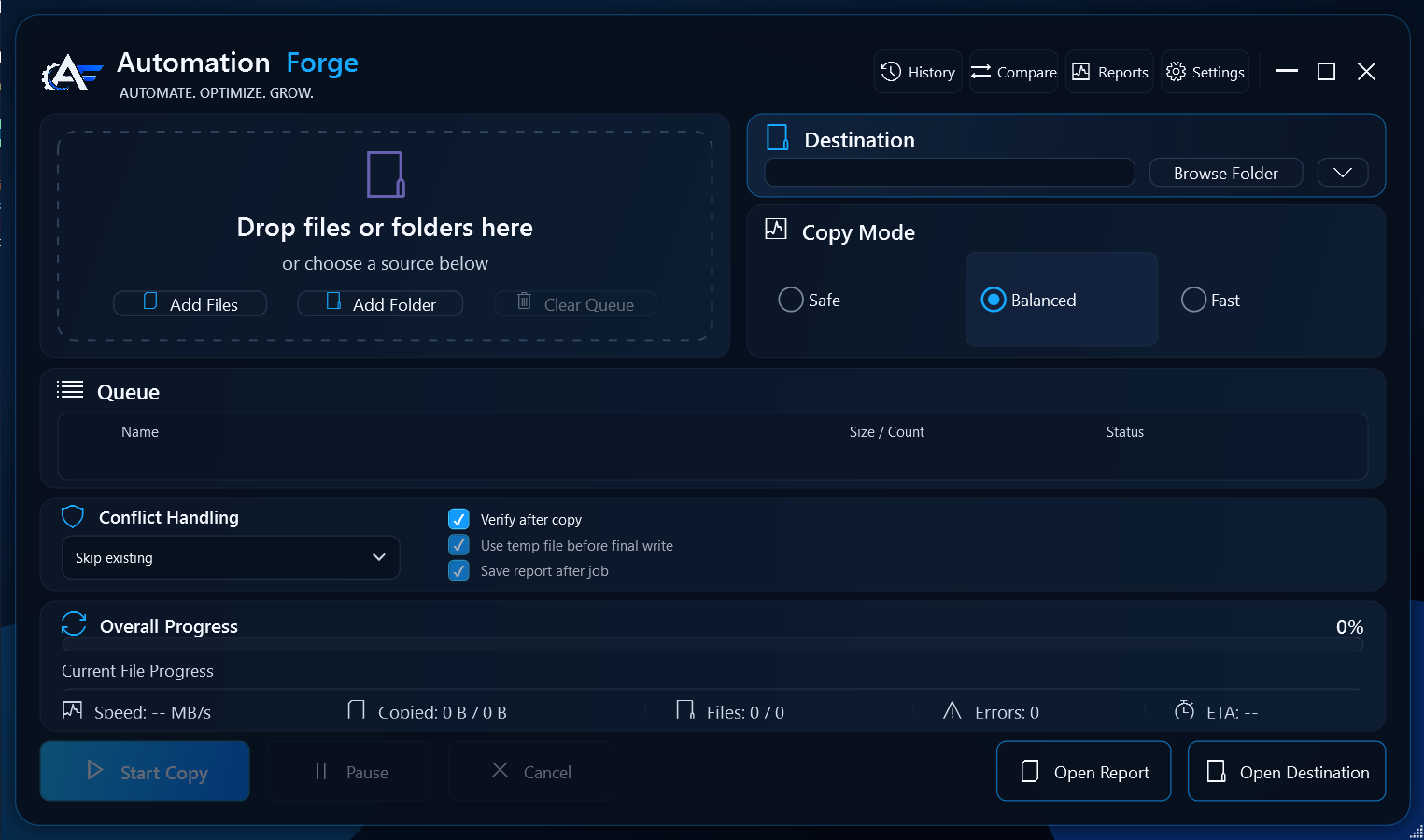The image size is (1424, 840).
Task: Select the Fast copy mode
Action: click(1211, 300)
